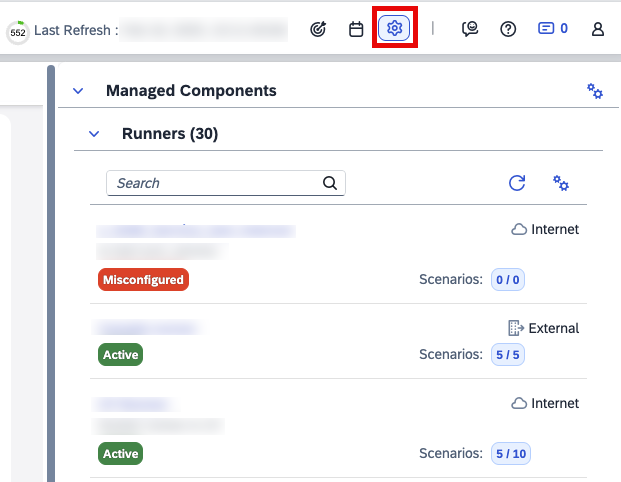
Task: Open the Scenarios 0 / 0 badge
Action: 508,280
